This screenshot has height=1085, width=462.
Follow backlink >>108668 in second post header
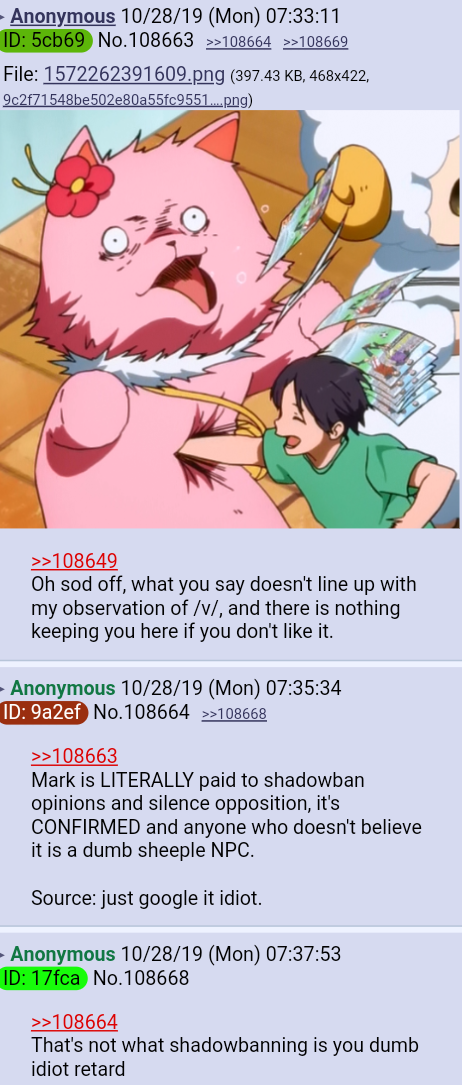[234, 713]
